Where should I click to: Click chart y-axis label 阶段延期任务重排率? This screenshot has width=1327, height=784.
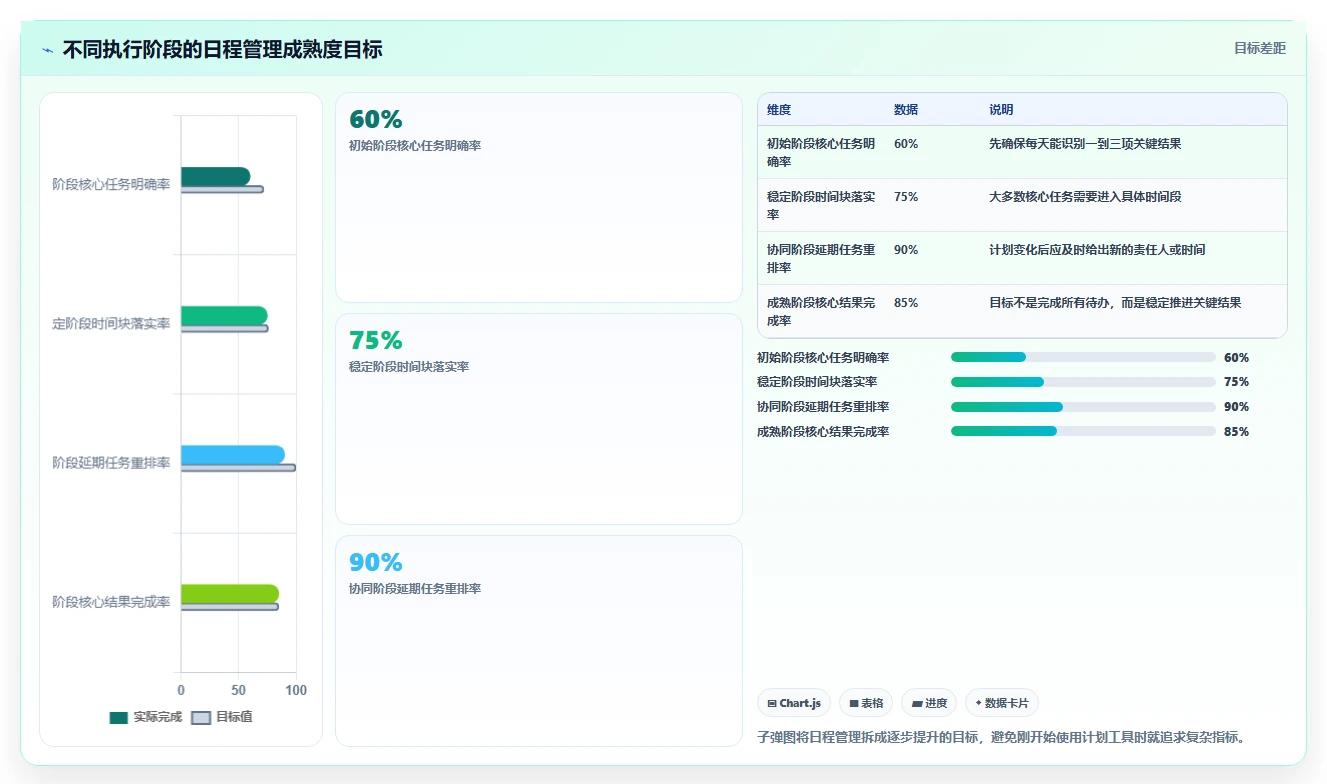pos(111,463)
